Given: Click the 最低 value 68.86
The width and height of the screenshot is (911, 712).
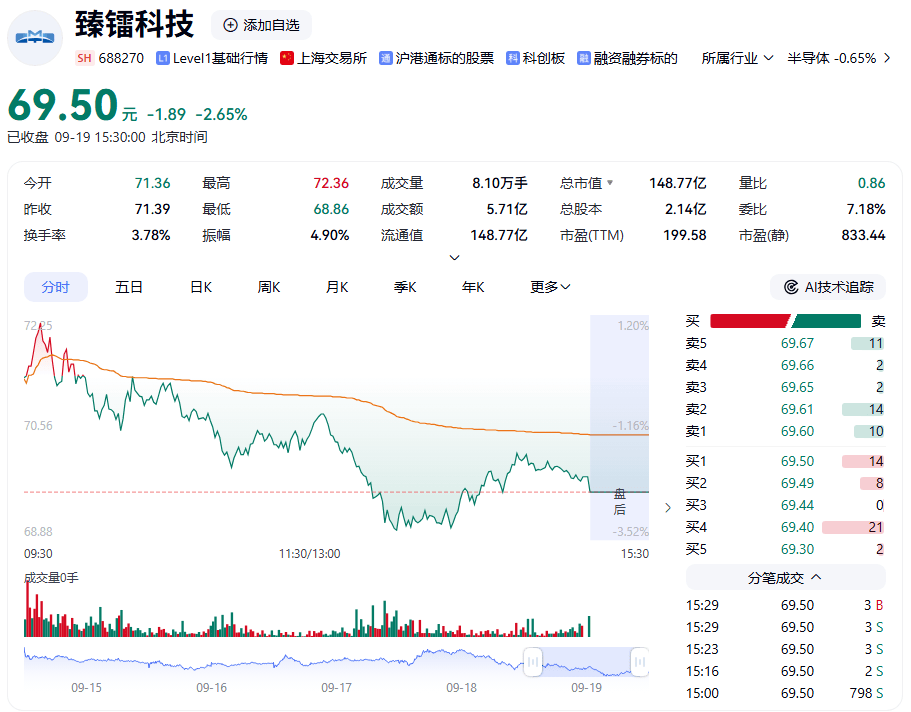Looking at the screenshot, I should coord(331,209).
